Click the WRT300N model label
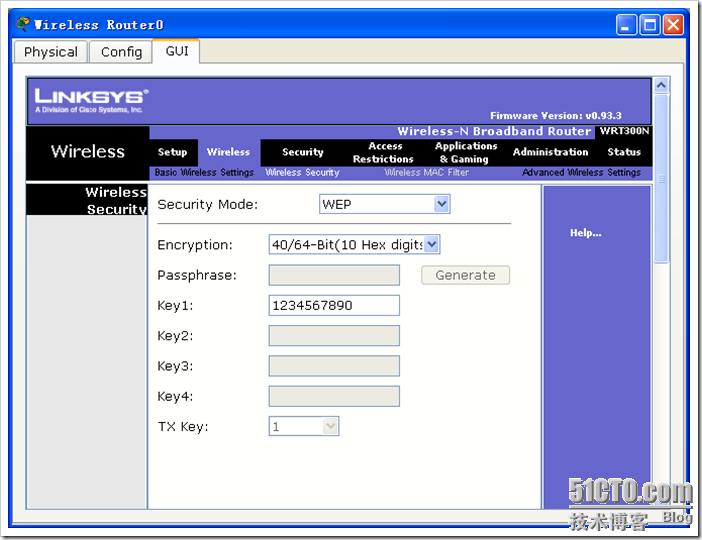 tap(624, 131)
